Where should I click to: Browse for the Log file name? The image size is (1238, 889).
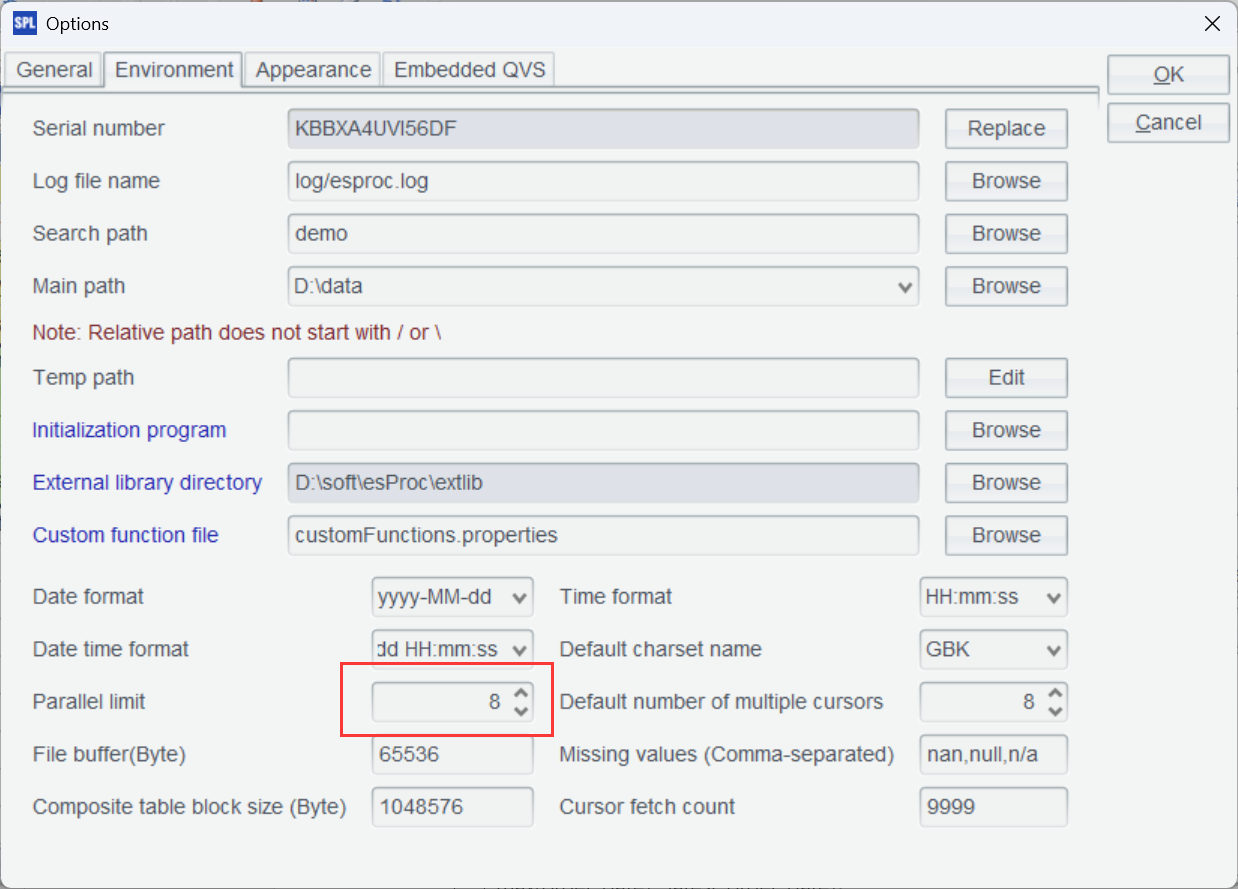[1006, 181]
